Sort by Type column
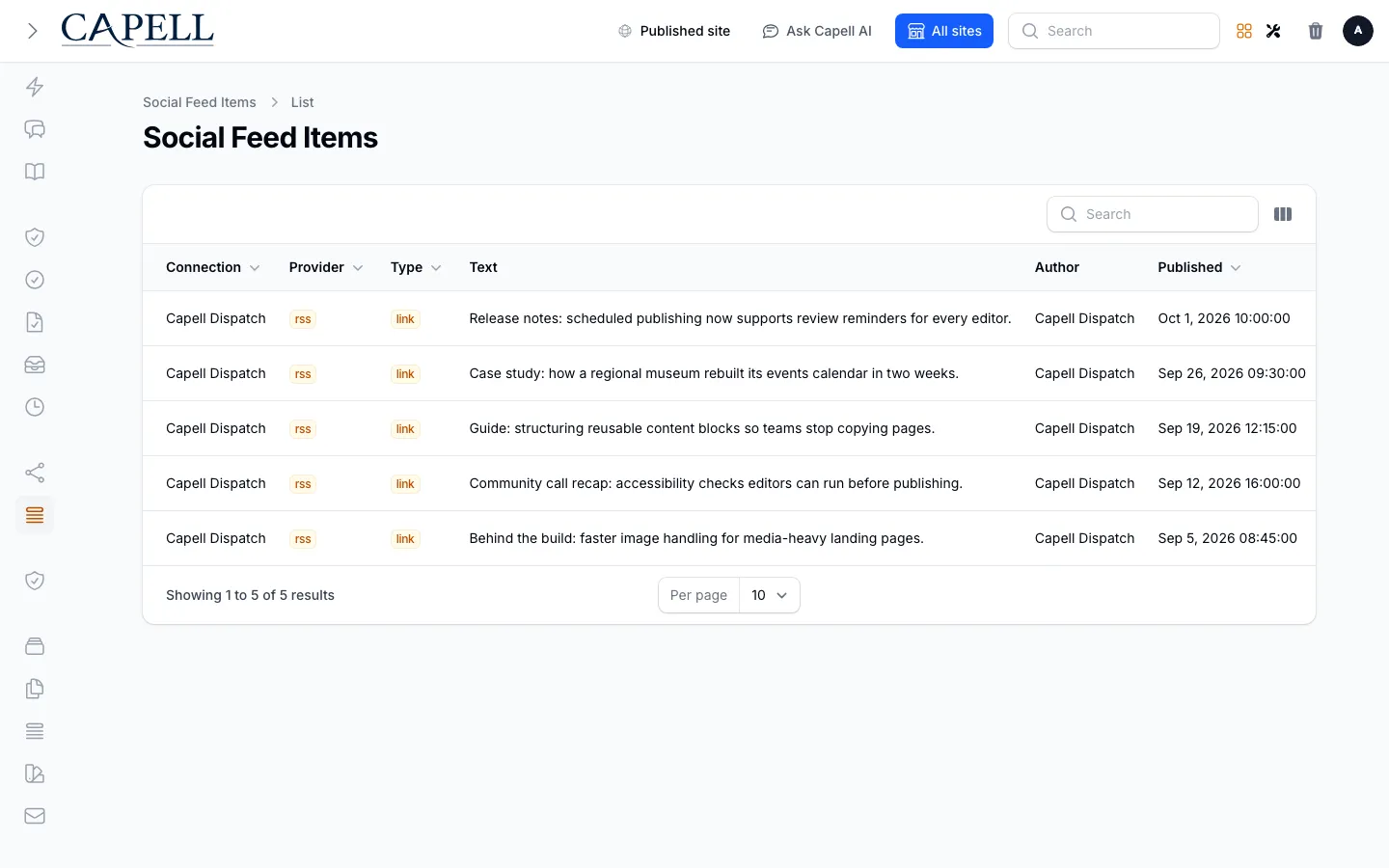1389x868 pixels. [x=416, y=267]
